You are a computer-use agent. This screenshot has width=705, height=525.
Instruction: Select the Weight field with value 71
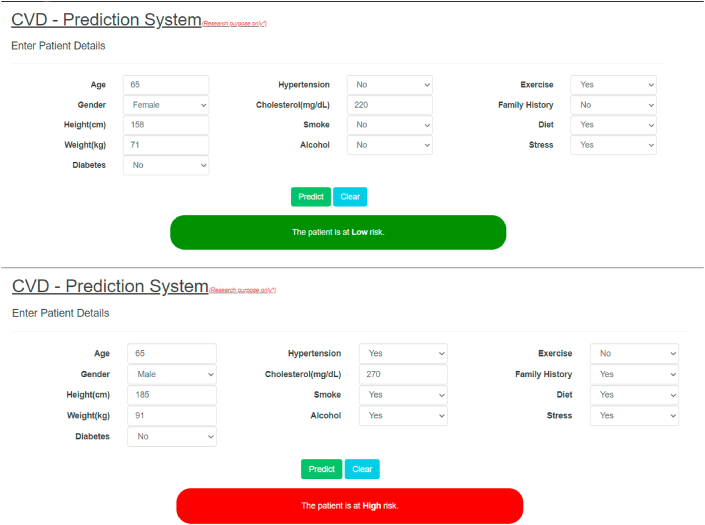click(166, 145)
